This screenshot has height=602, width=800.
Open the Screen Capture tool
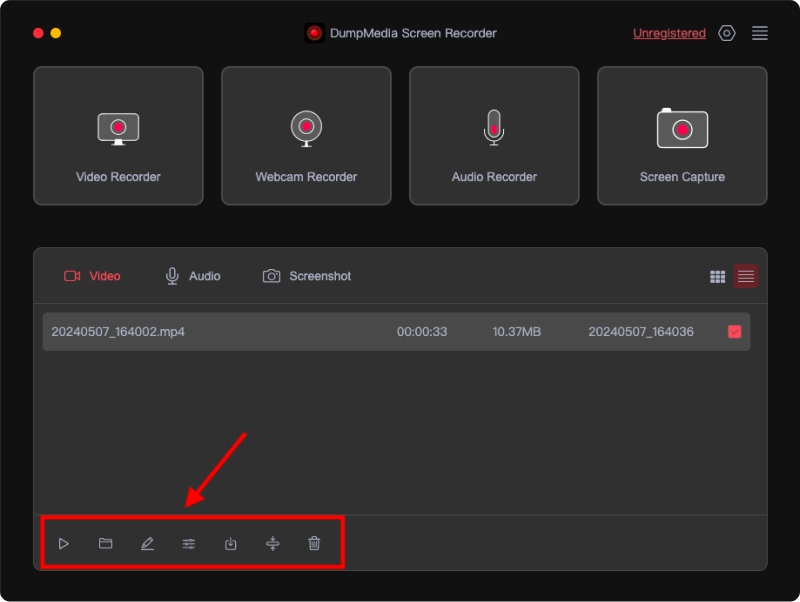[x=682, y=136]
